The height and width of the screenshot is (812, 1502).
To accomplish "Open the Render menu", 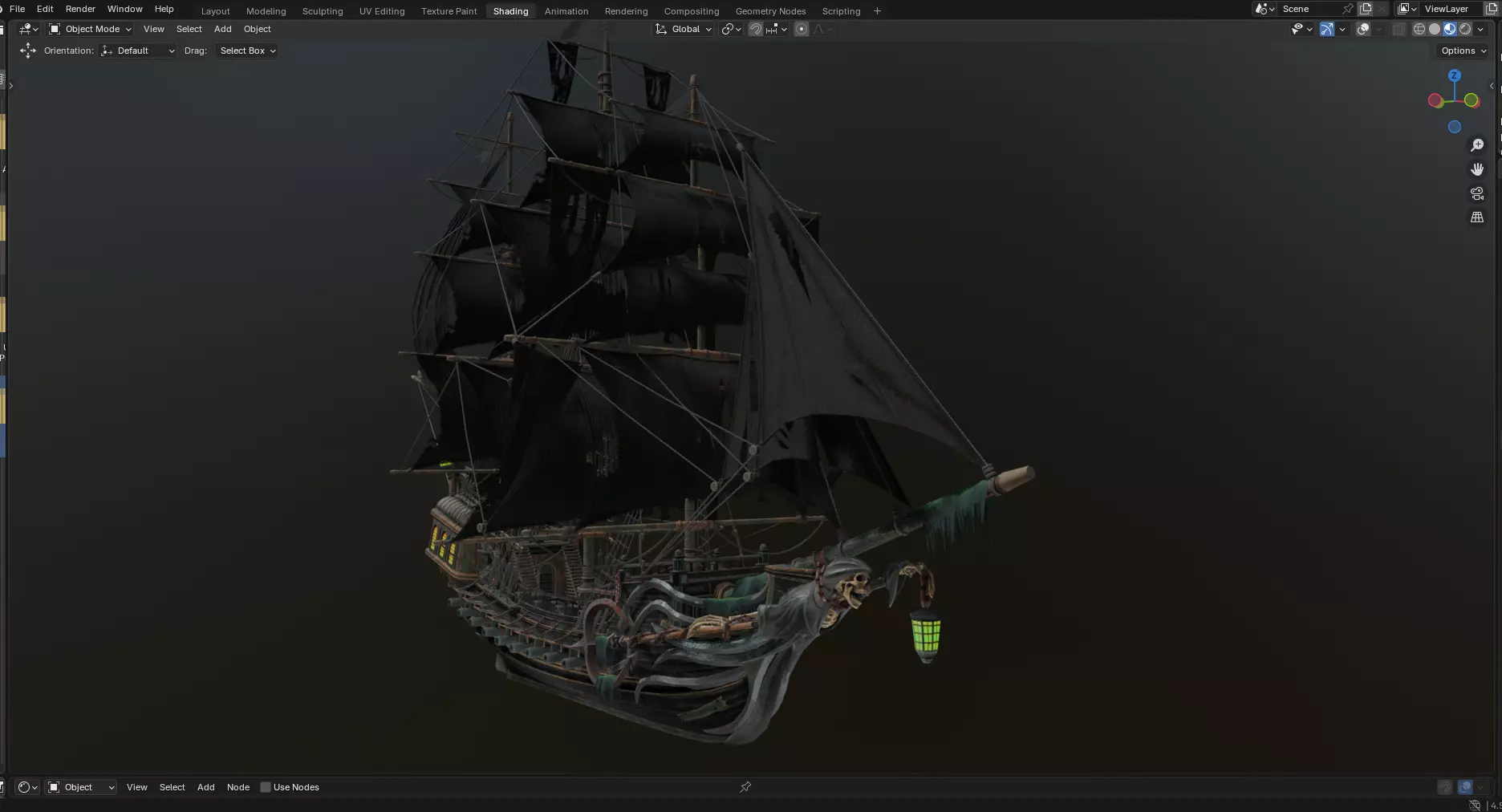I will click(x=80, y=9).
